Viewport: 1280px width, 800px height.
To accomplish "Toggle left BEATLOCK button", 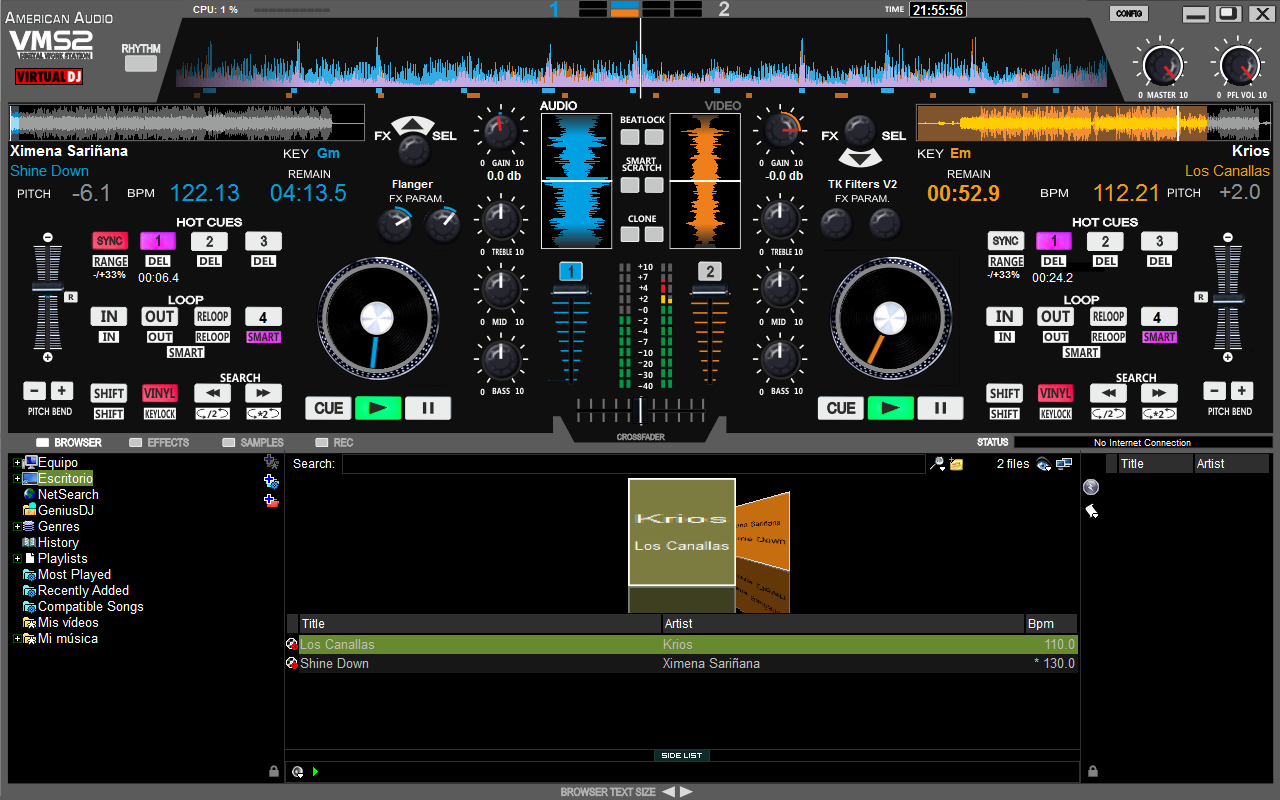I will (629, 137).
